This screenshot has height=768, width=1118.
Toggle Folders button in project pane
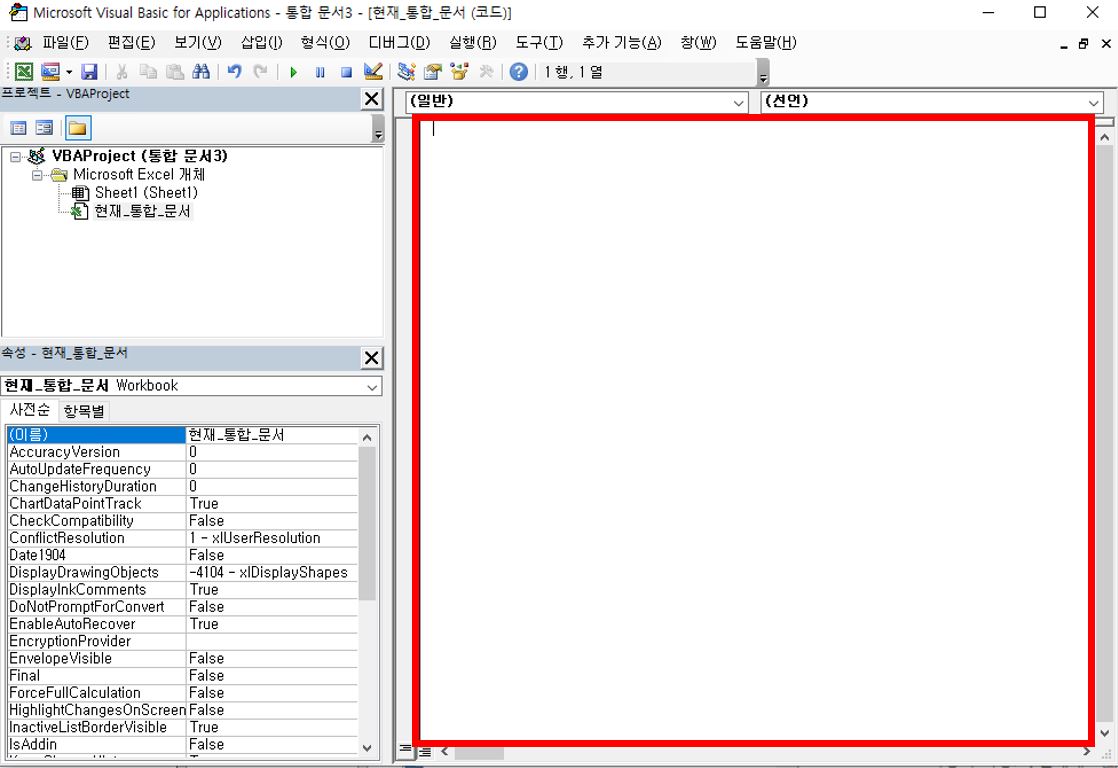tap(78, 128)
